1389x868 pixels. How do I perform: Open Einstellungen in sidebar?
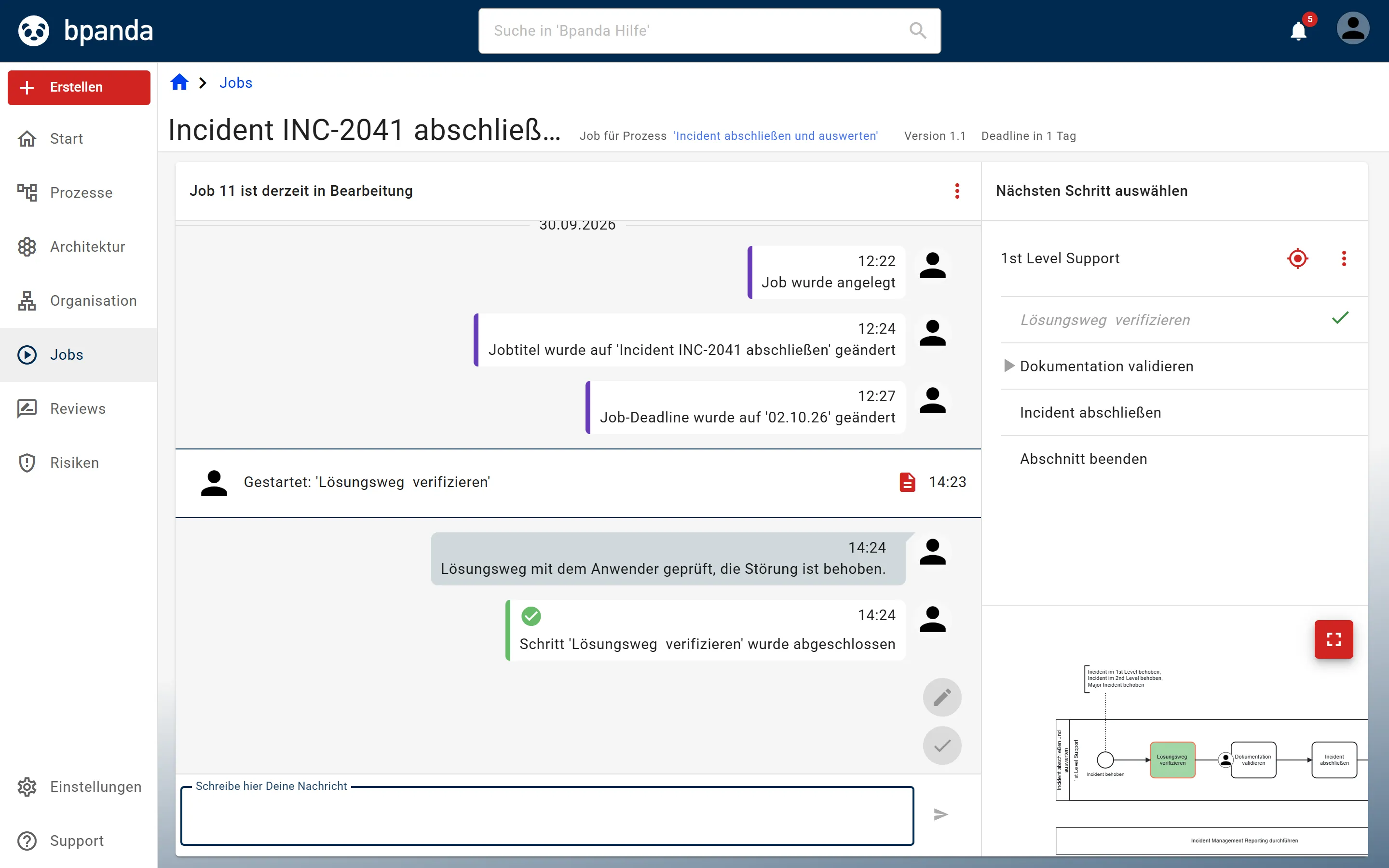pos(79,787)
